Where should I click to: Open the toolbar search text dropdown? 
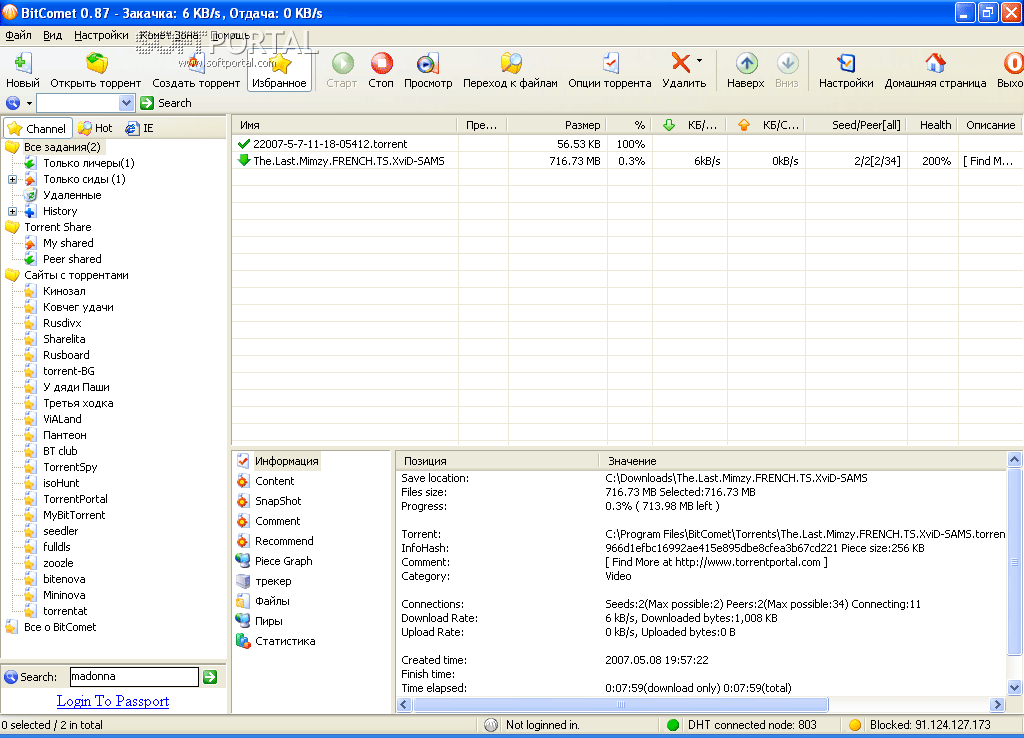pos(127,103)
